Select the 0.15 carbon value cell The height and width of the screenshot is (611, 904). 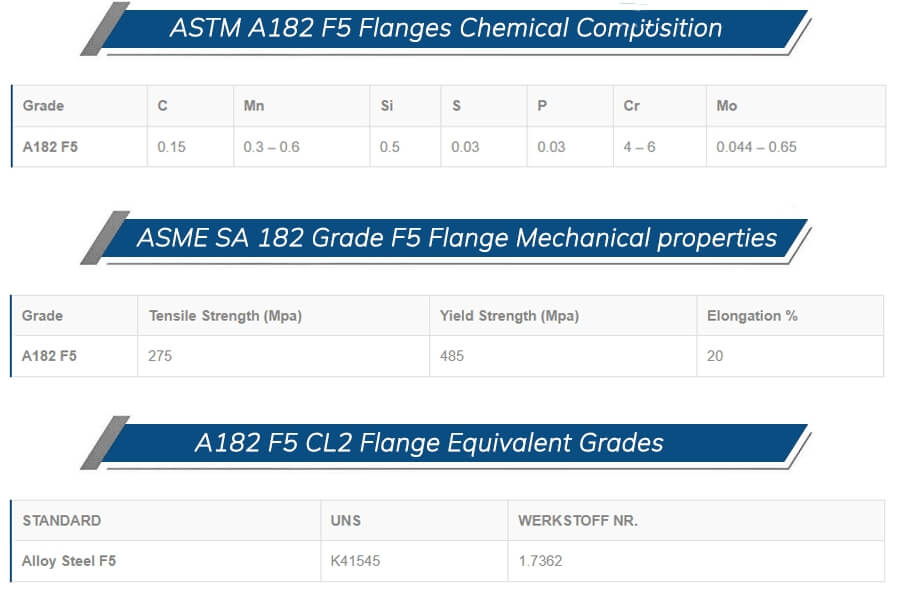coord(172,147)
